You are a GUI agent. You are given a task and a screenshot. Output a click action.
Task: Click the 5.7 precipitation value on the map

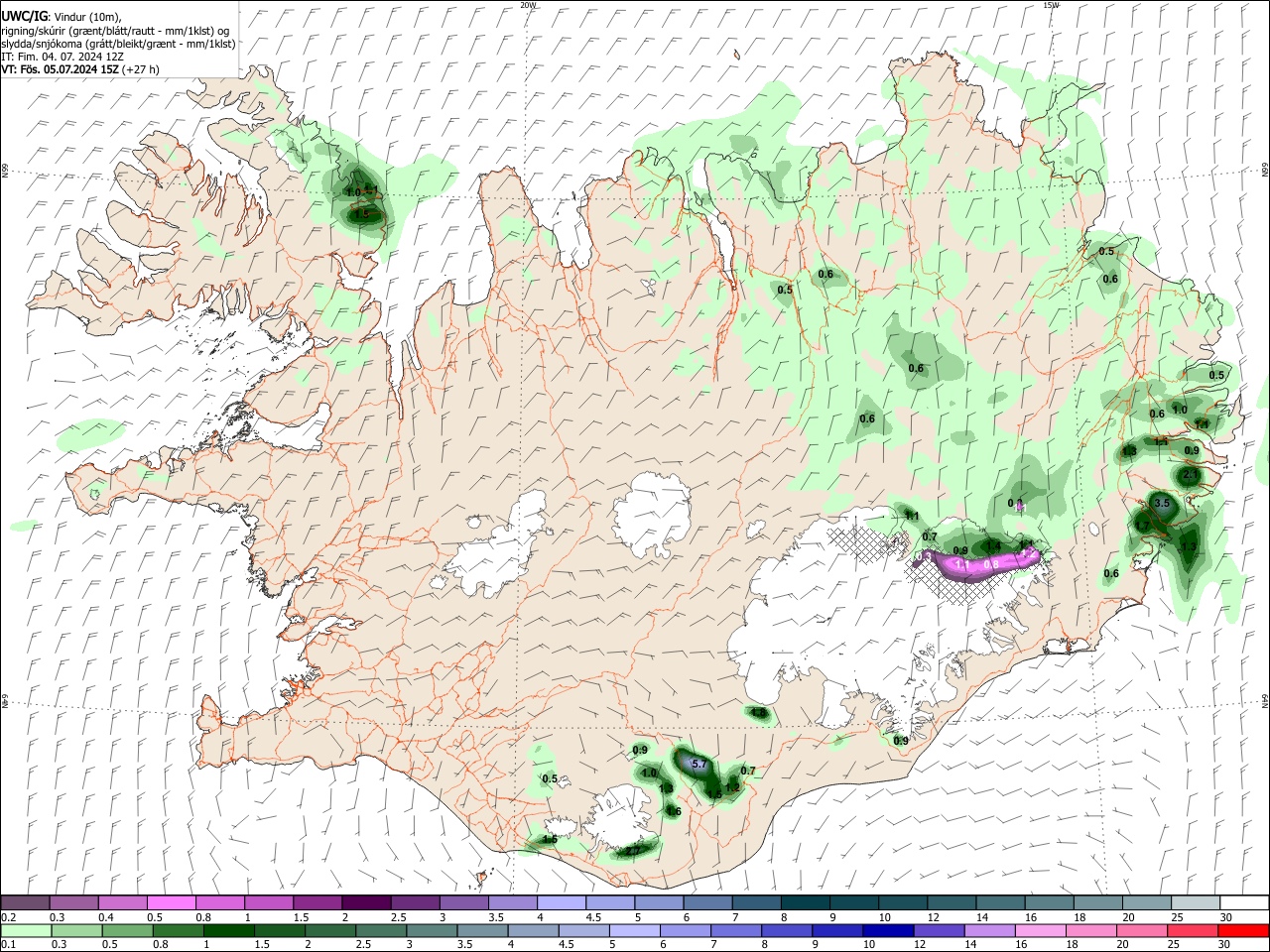[x=698, y=764]
